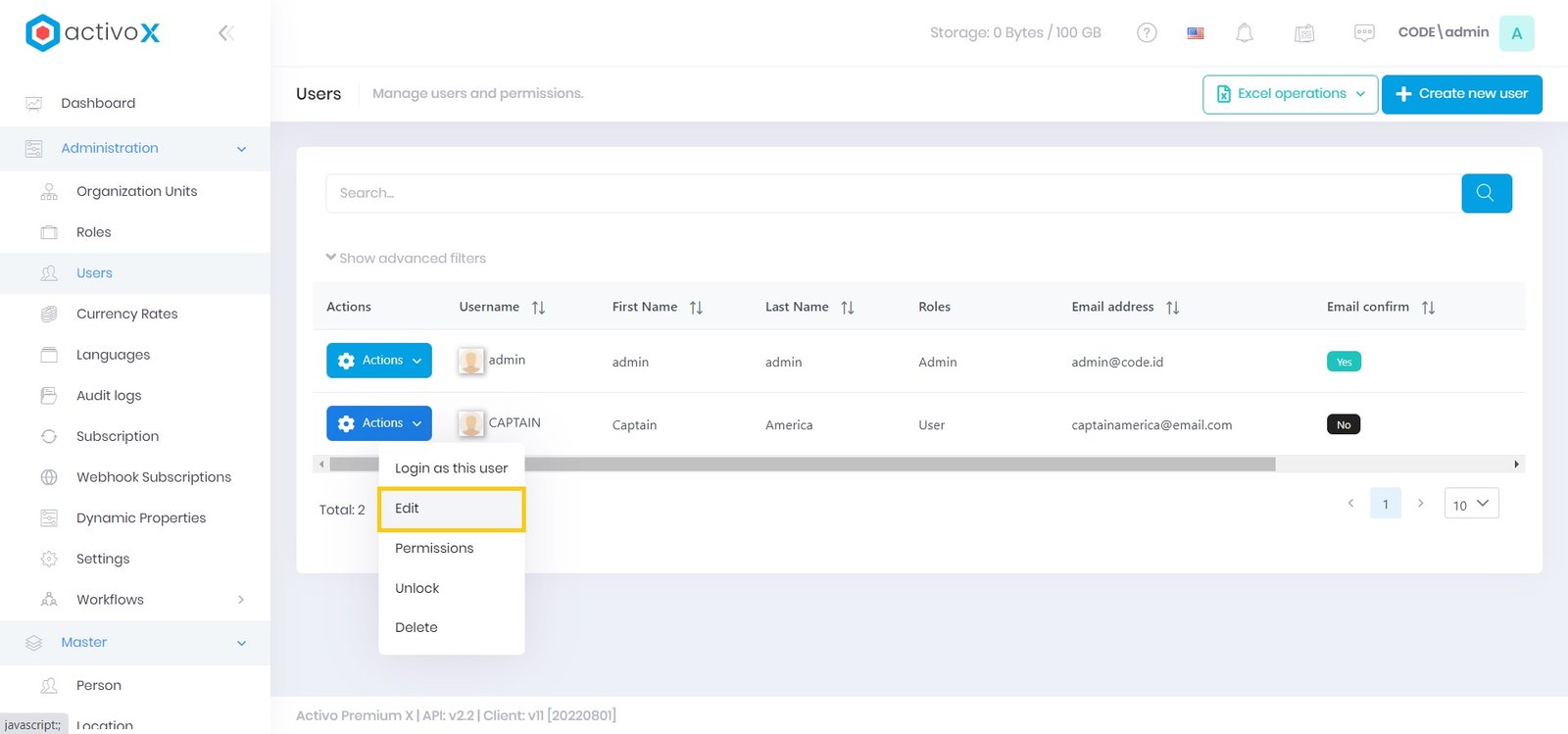The height and width of the screenshot is (734, 1568).
Task: Click the help question mark icon
Action: pyautogui.click(x=1147, y=32)
